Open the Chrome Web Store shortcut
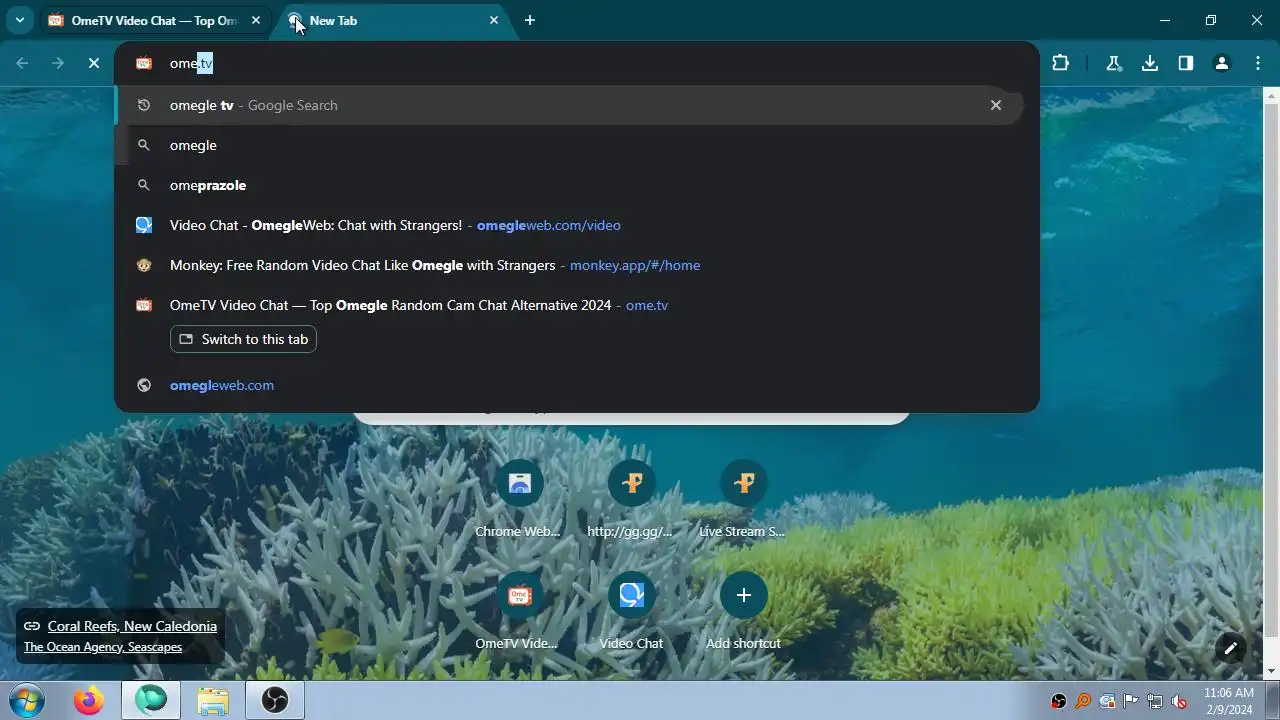 pos(519,500)
